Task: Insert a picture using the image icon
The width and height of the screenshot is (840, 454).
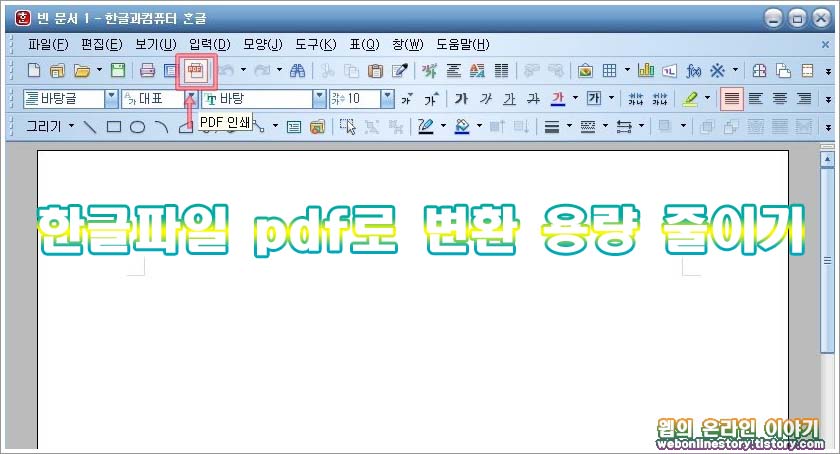Action: pos(586,70)
